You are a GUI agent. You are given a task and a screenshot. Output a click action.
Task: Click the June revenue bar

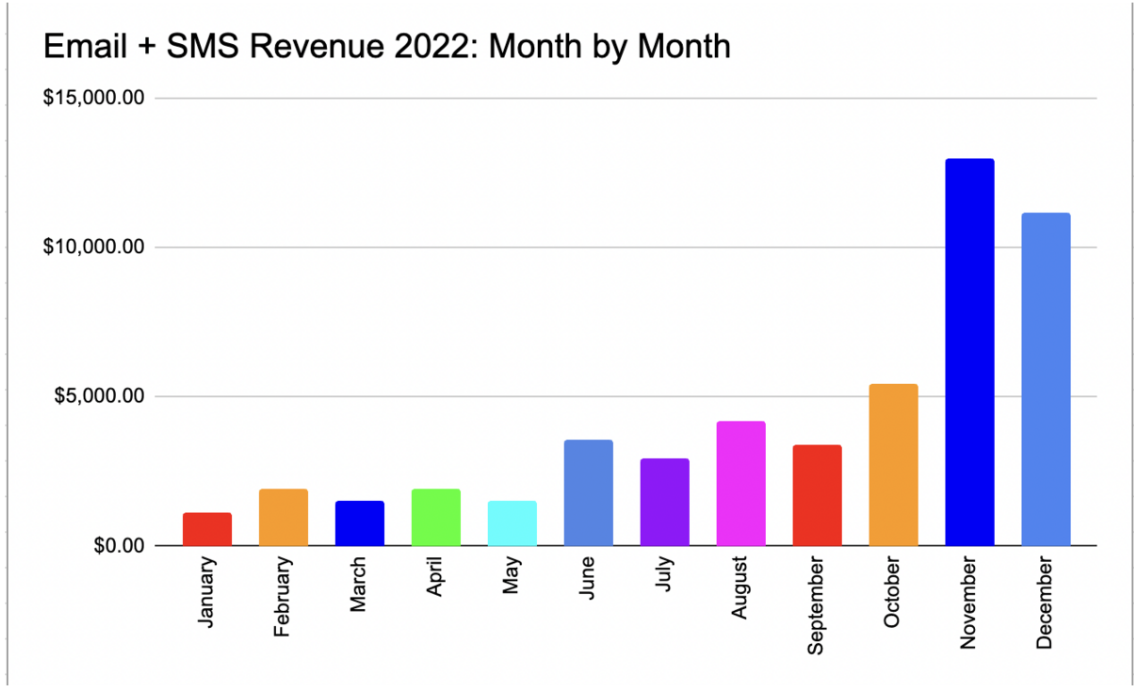(587, 490)
